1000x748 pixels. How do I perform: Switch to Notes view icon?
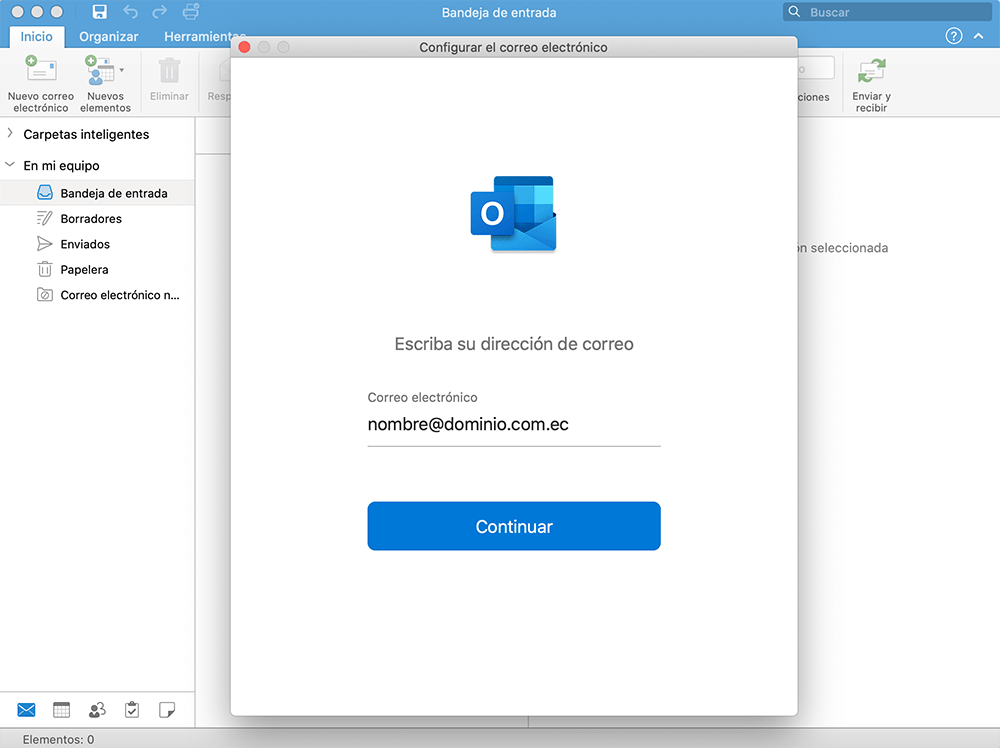[x=167, y=710]
